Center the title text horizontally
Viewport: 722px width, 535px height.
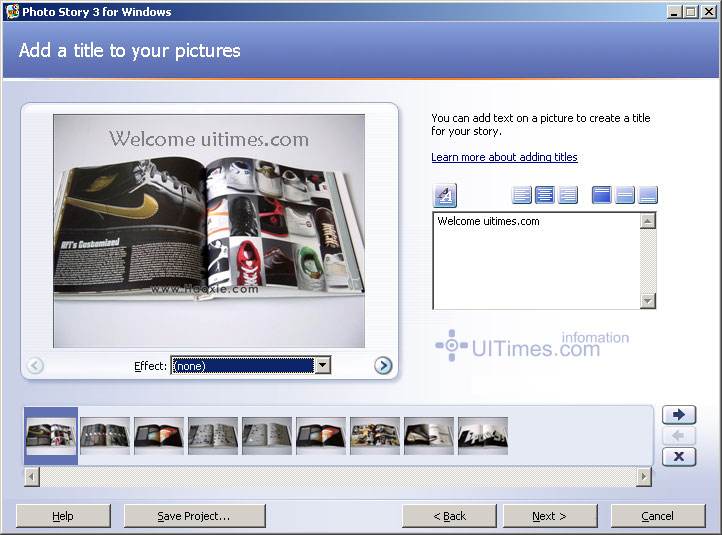click(x=545, y=195)
